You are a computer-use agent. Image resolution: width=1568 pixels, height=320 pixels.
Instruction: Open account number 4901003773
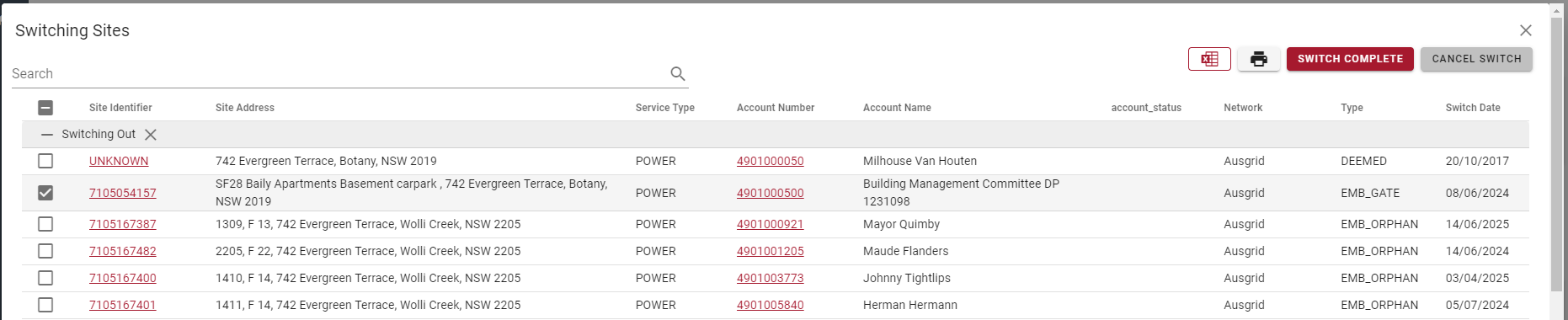pyautogui.click(x=771, y=278)
